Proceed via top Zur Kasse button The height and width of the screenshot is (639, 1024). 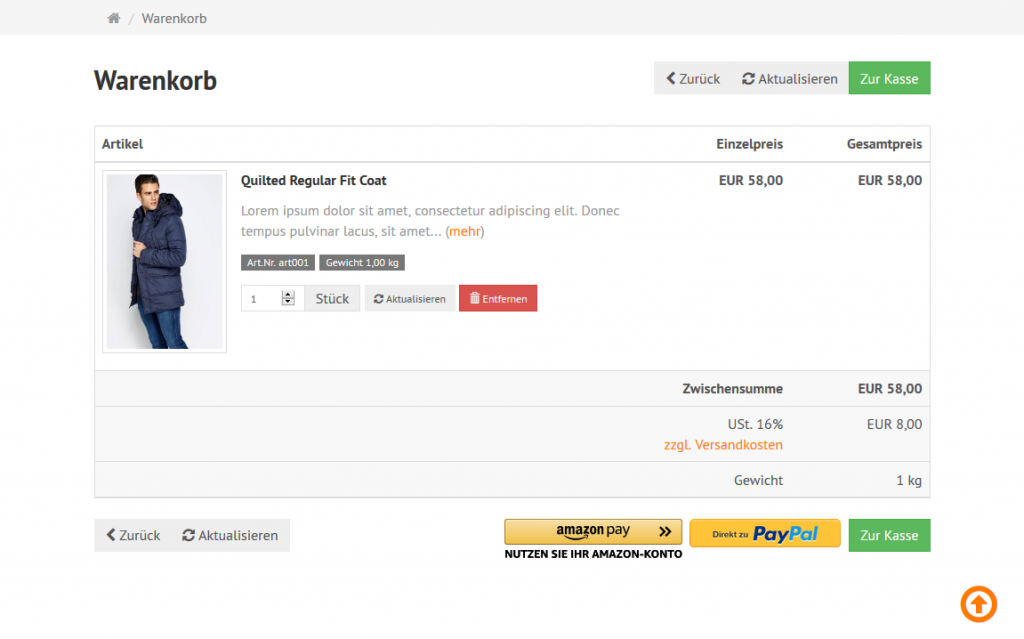point(889,79)
